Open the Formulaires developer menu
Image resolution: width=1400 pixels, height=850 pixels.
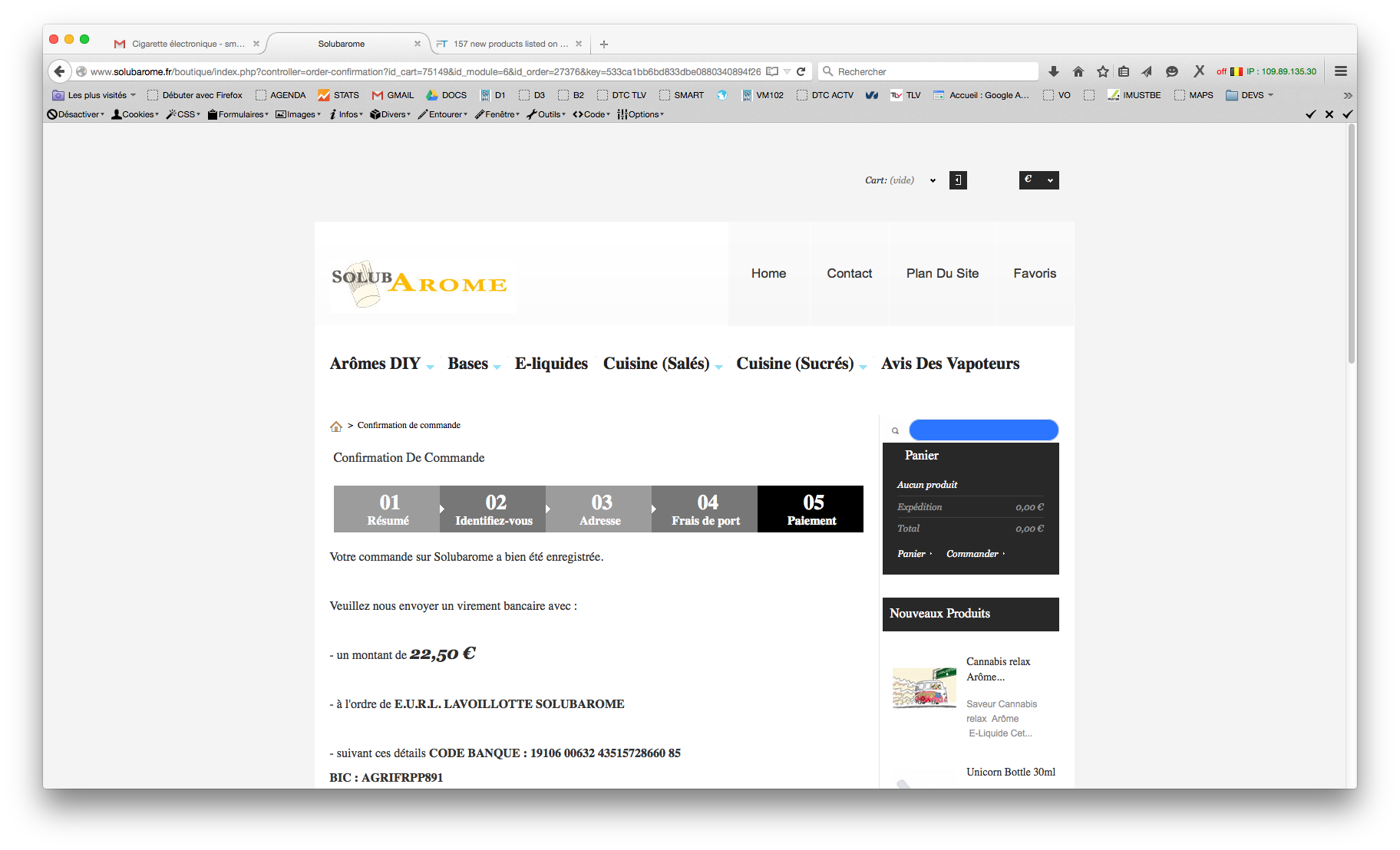(x=238, y=114)
